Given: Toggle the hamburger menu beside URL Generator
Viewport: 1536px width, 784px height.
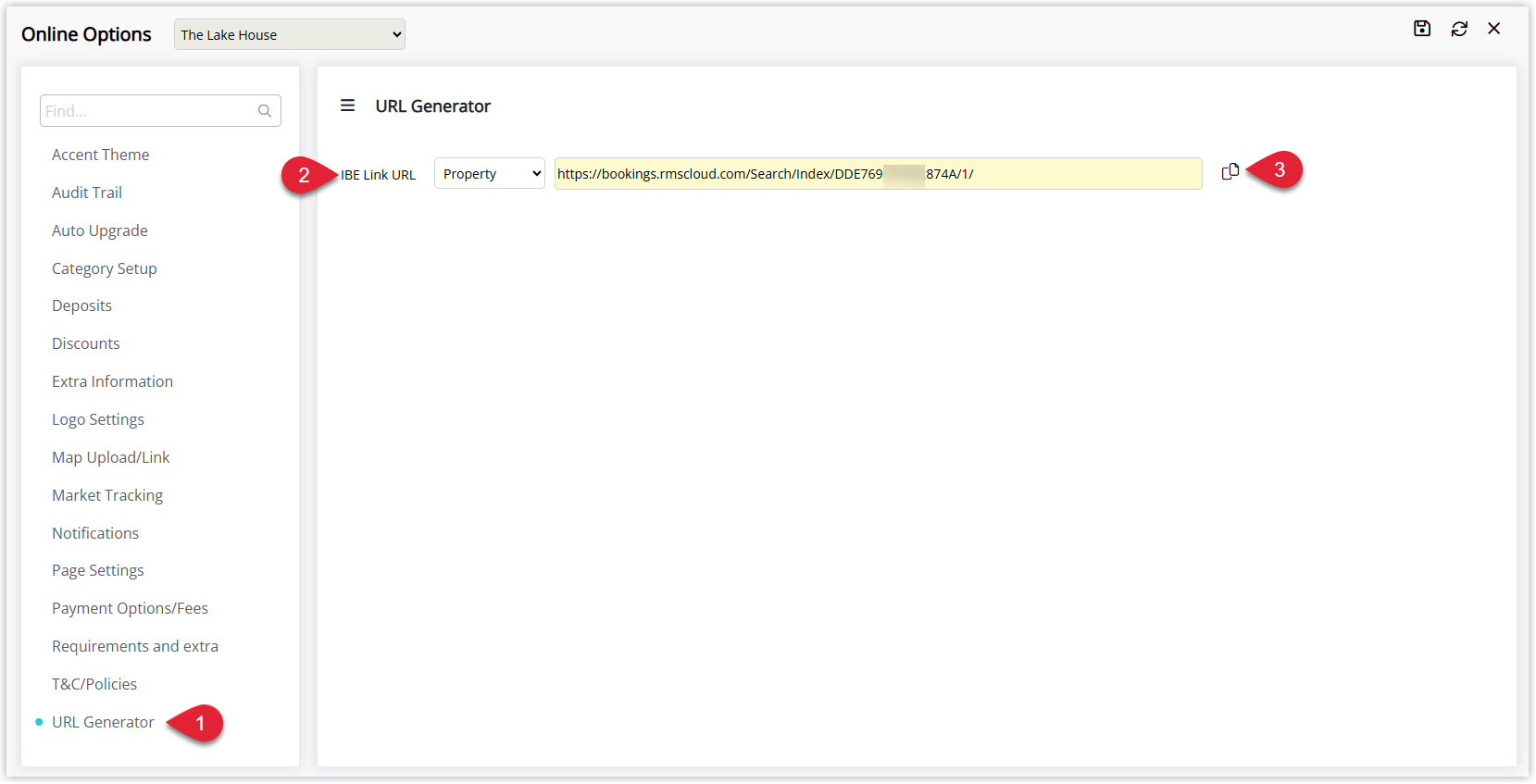Looking at the screenshot, I should (347, 106).
